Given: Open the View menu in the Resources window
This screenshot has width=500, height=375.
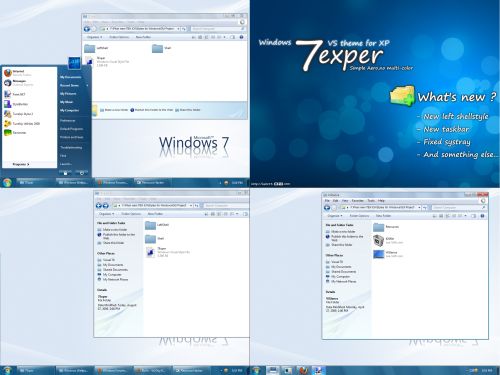Looking at the screenshot, I should pyautogui.click(x=345, y=201).
